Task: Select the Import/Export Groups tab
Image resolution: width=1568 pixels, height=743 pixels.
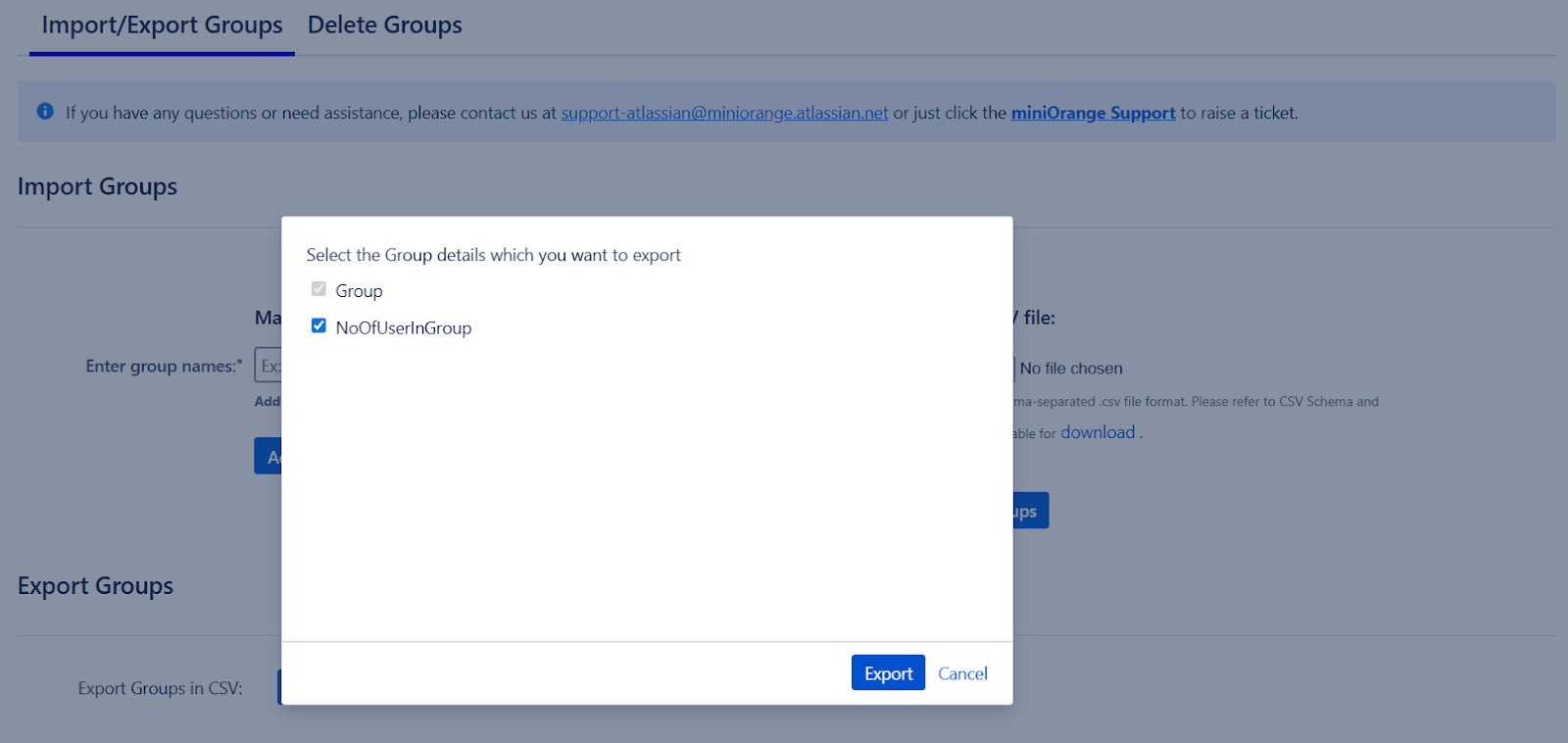Action: tap(162, 25)
